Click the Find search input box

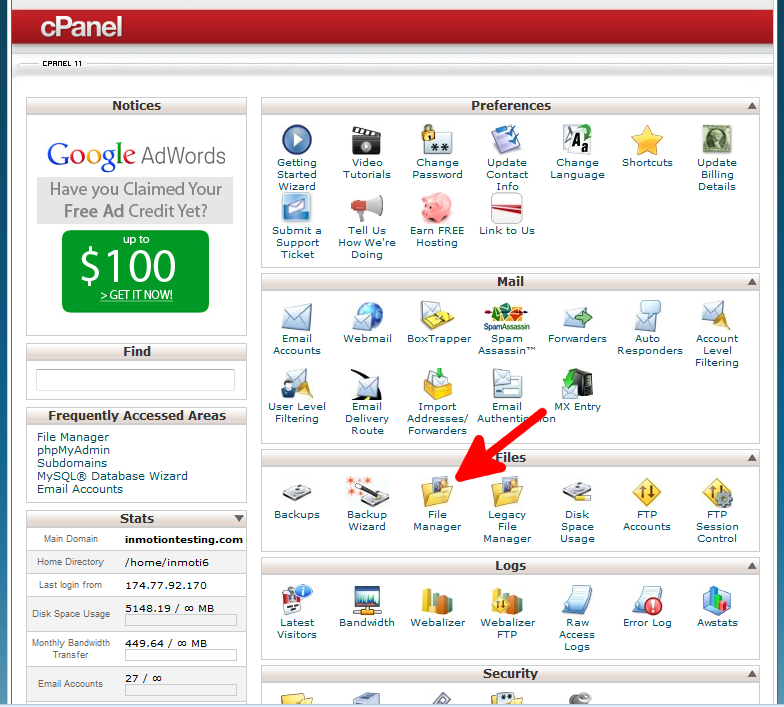[x=136, y=380]
